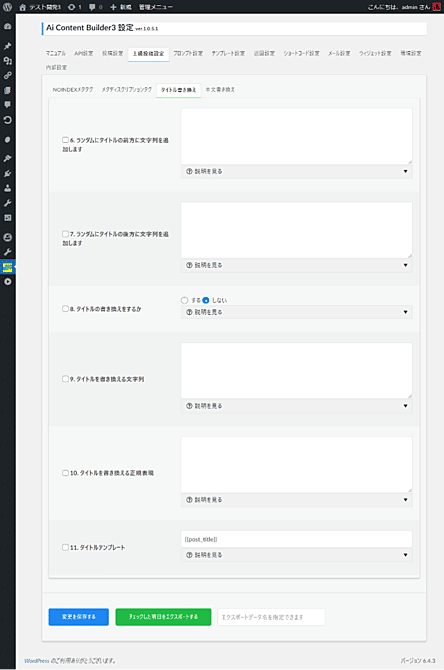Switch to the API設定 tab
Viewport: 444px width, 670px height.
(84, 53)
